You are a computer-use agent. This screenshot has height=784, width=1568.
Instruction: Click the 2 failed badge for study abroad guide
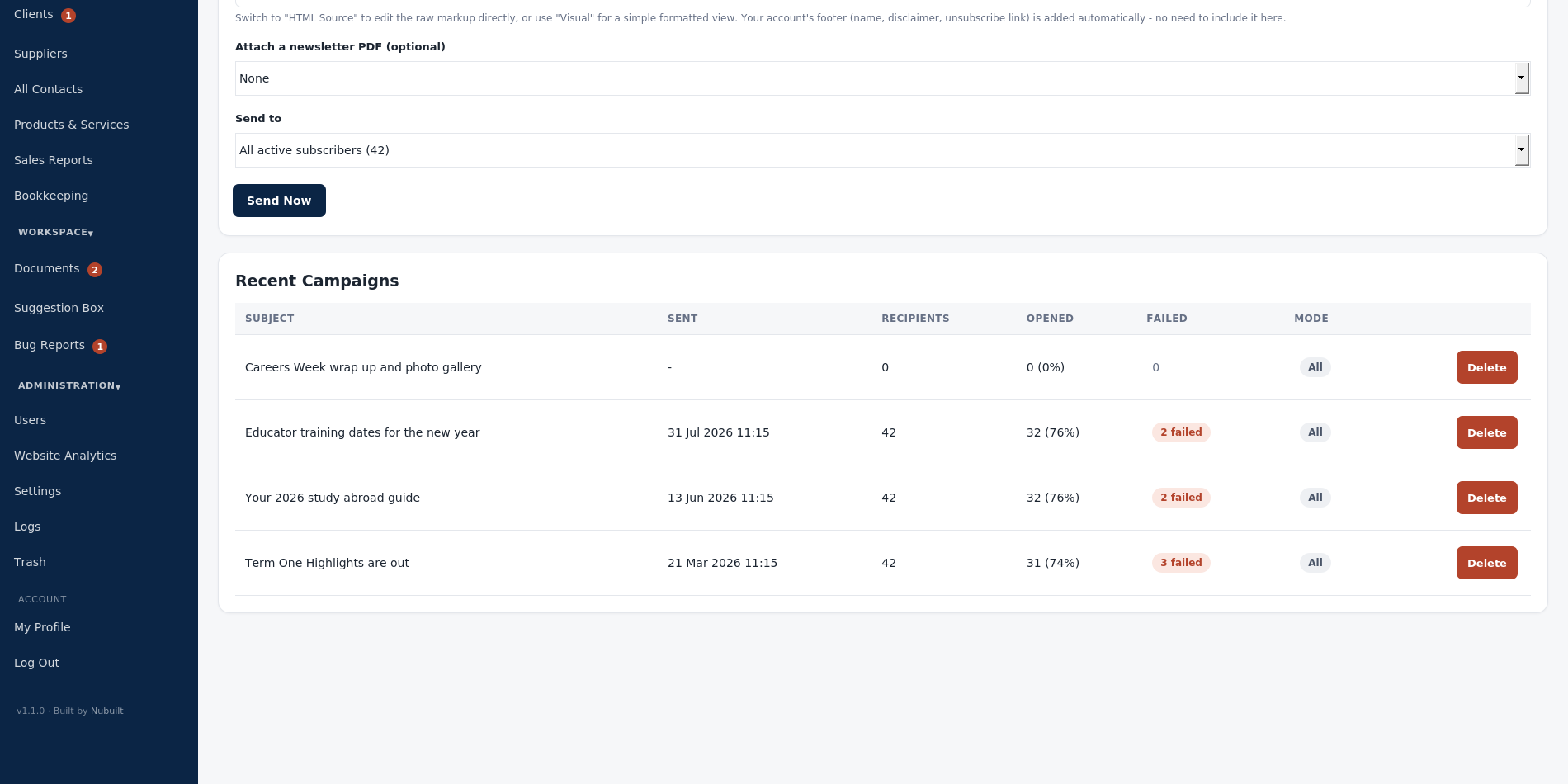click(1181, 498)
